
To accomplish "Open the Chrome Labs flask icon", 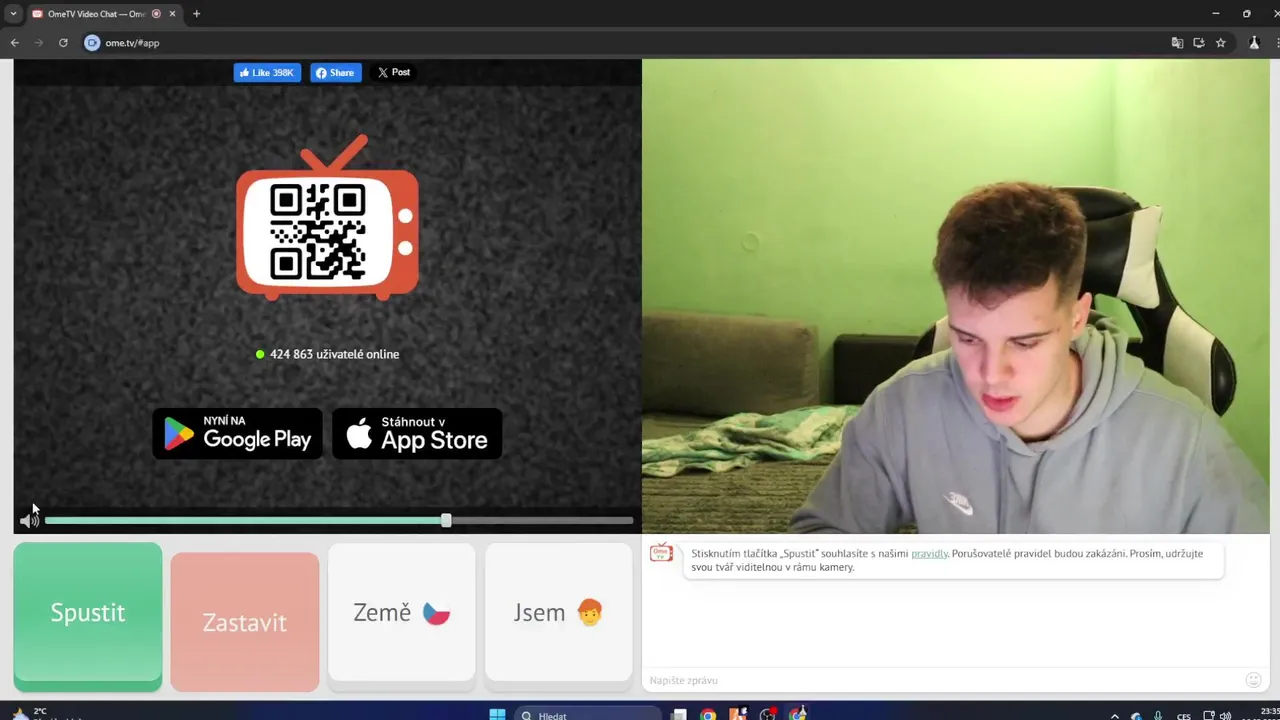I will pyautogui.click(x=1254, y=43).
